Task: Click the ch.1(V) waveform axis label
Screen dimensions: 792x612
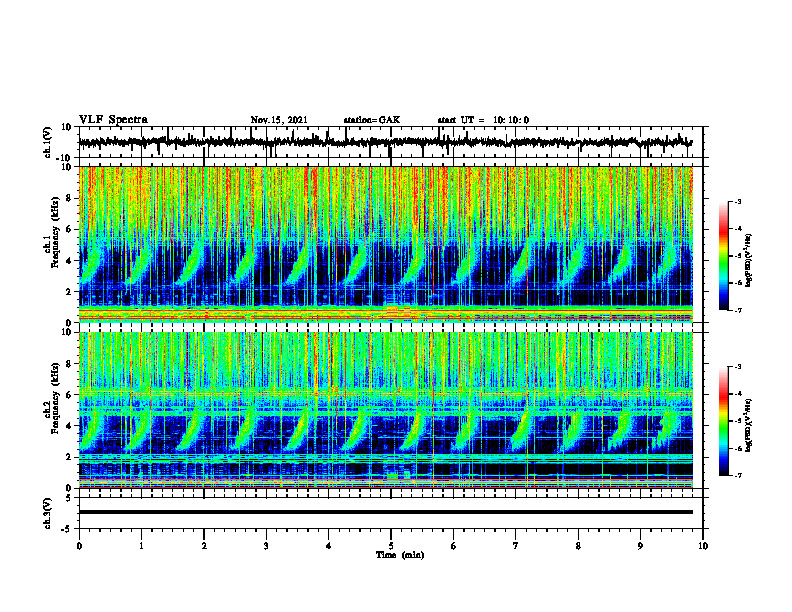Action: 48,142
